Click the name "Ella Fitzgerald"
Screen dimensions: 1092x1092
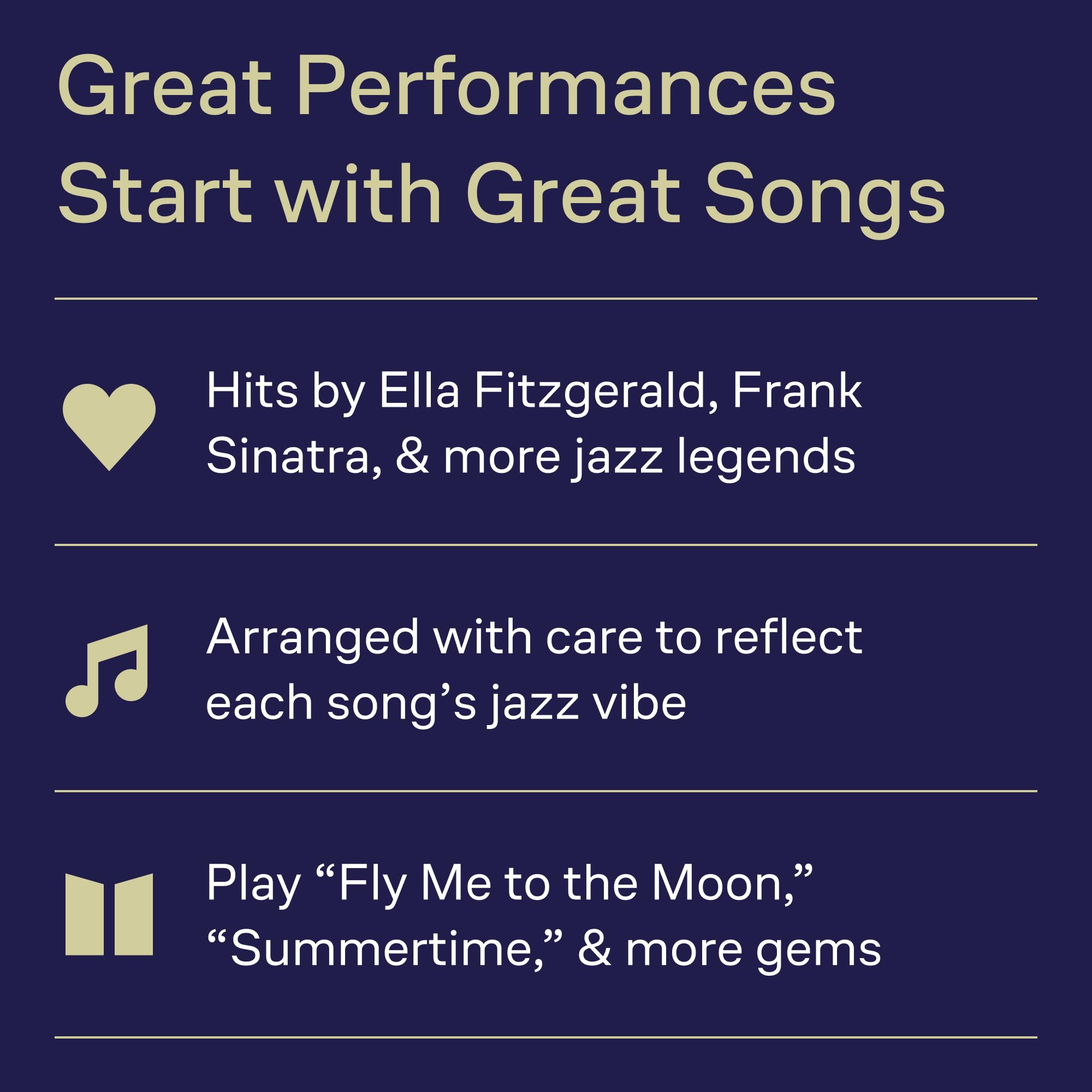pos(543,390)
